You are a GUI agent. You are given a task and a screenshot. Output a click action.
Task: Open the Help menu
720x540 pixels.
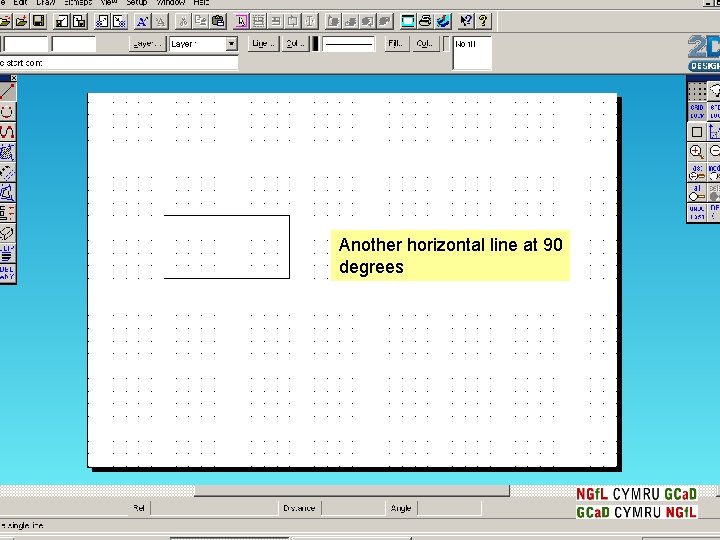point(201,2)
